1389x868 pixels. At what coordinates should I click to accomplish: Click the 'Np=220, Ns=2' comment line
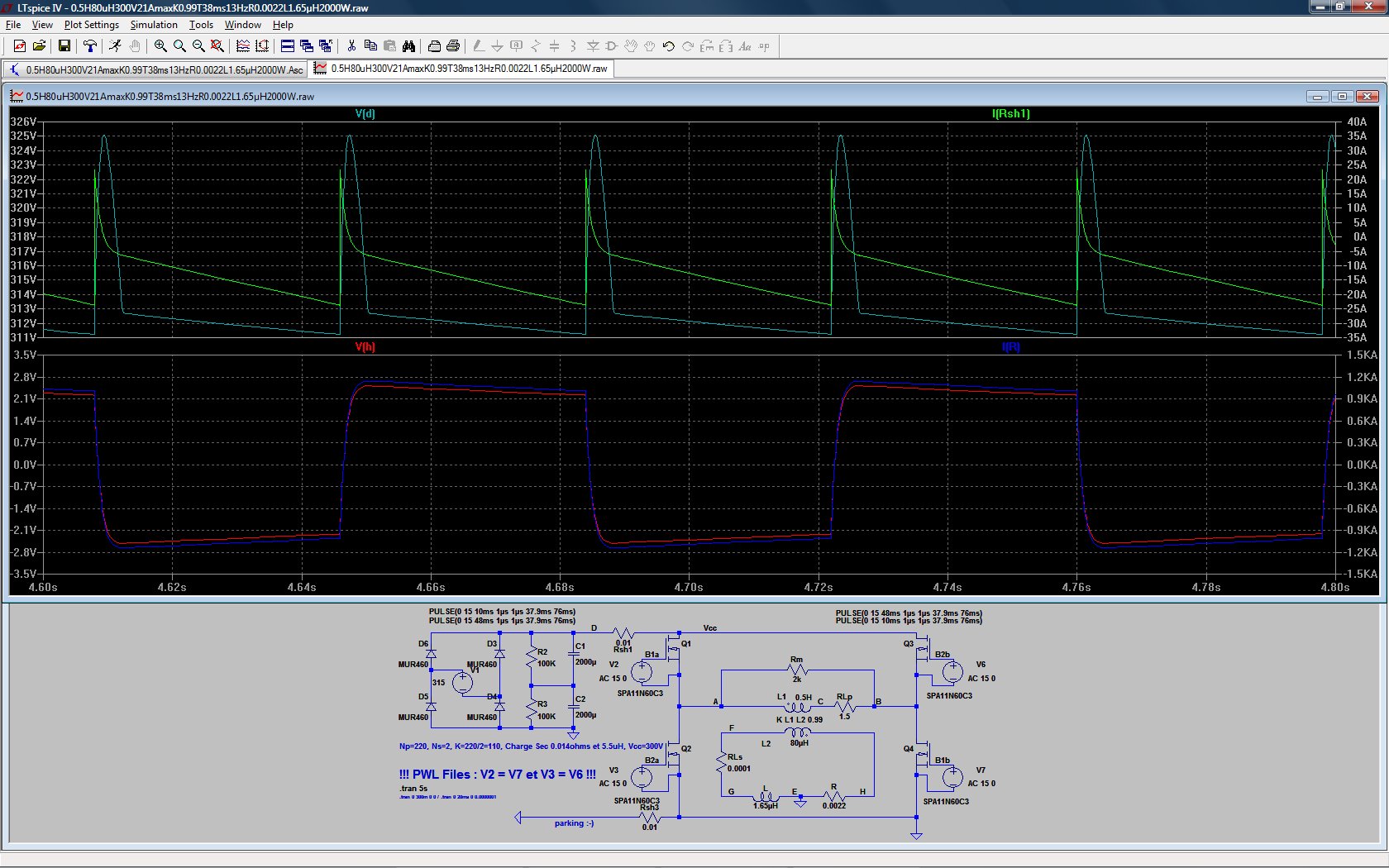coord(532,746)
